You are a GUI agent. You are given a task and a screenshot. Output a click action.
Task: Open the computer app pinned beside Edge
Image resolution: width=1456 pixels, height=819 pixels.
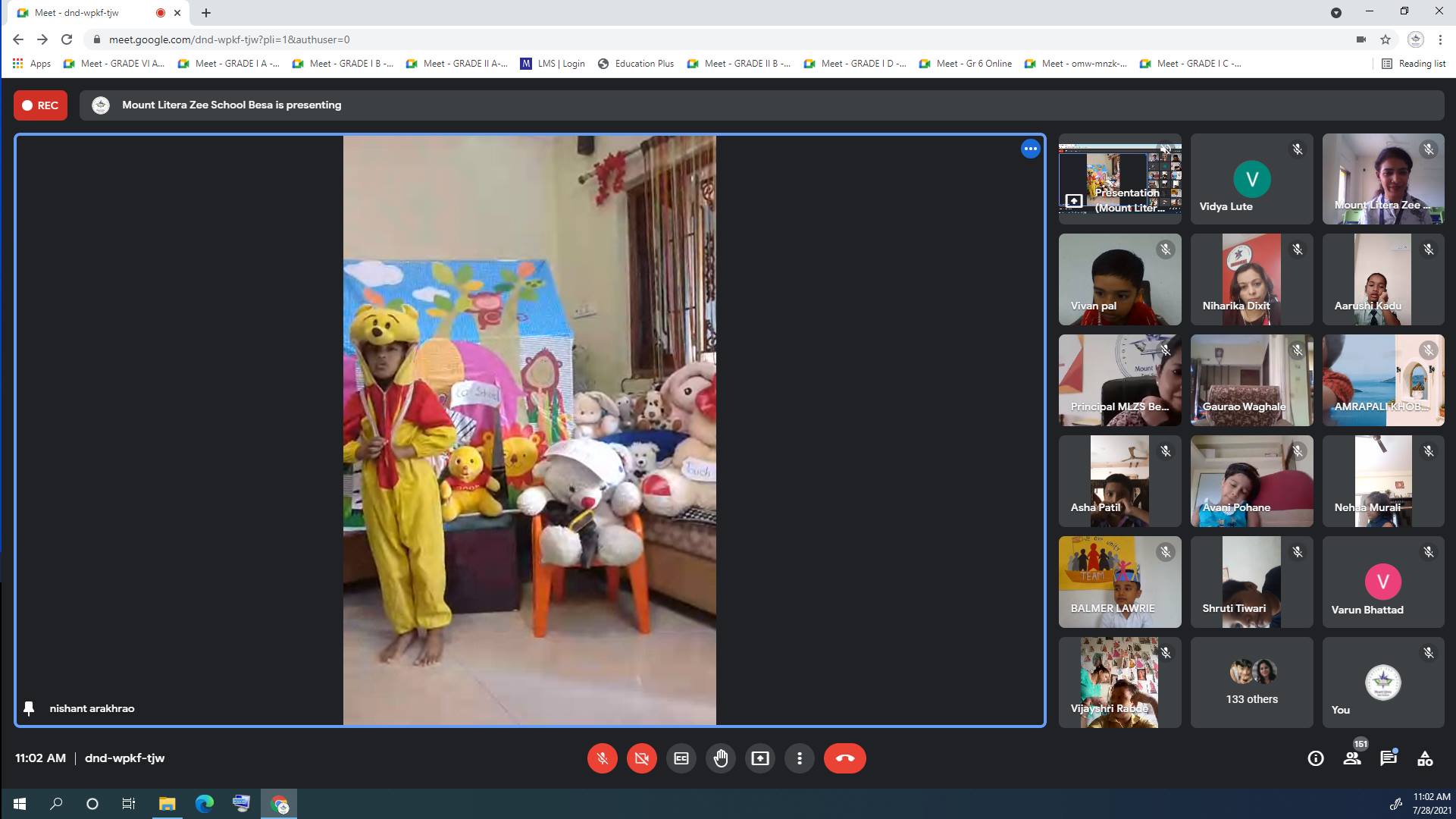pos(242,804)
